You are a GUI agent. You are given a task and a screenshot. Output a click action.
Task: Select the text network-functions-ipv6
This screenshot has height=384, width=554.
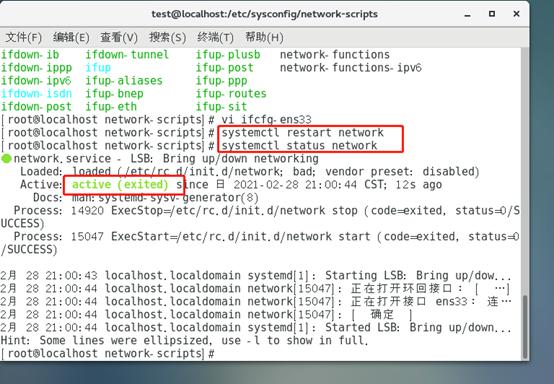(351, 68)
